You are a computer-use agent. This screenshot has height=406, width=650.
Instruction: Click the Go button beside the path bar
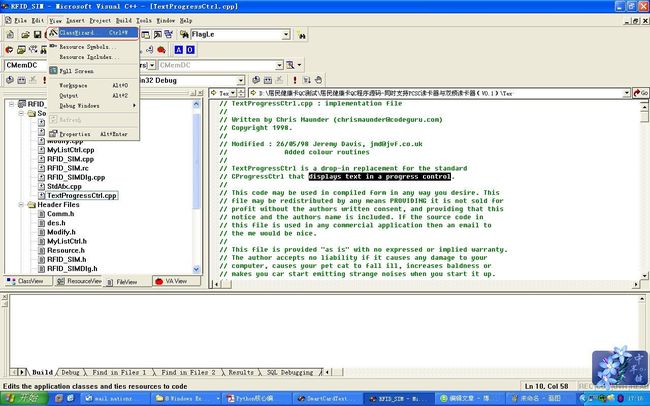click(x=640, y=93)
